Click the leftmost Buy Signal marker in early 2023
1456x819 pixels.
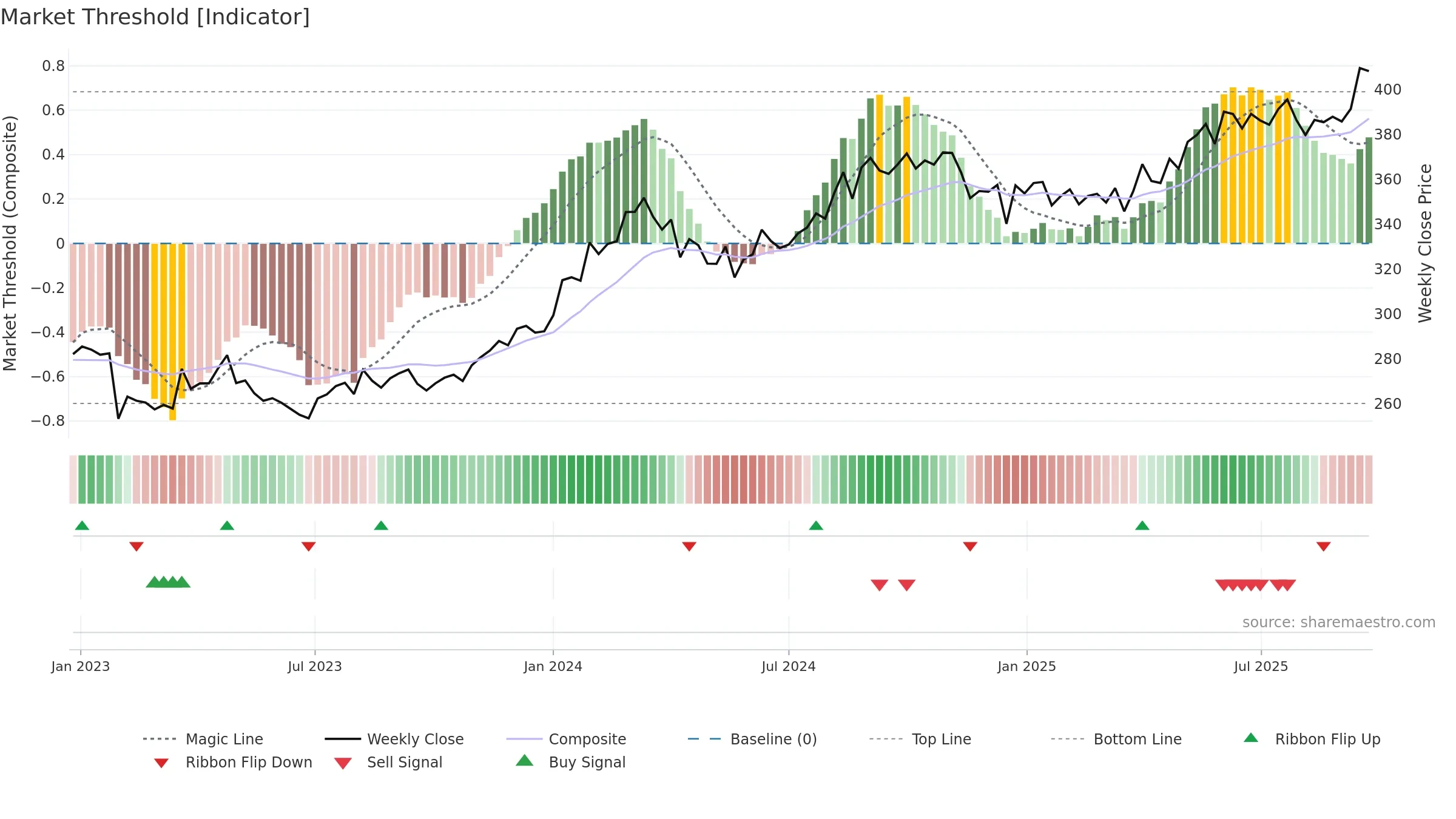click(155, 582)
